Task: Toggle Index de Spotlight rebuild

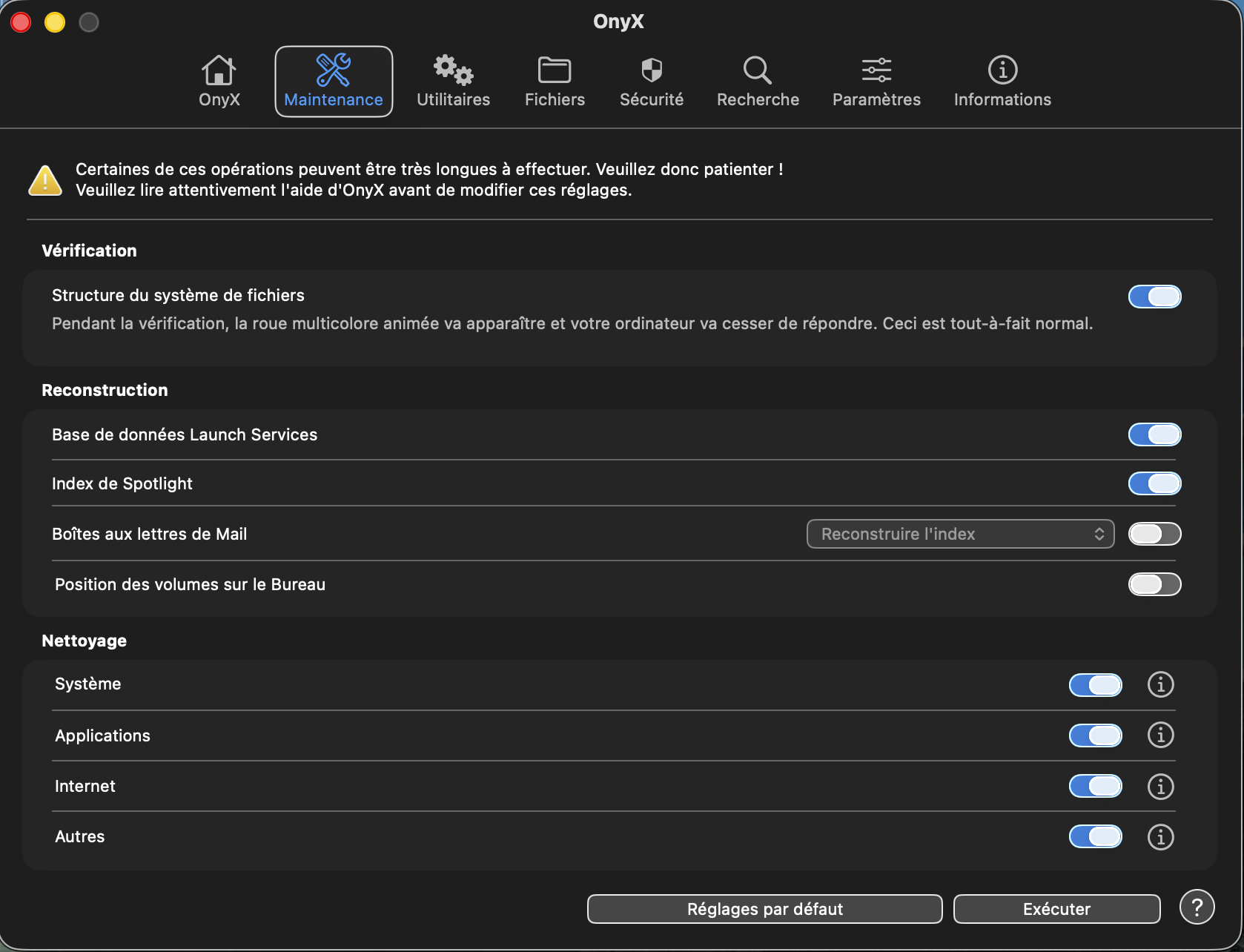Action: click(1154, 483)
